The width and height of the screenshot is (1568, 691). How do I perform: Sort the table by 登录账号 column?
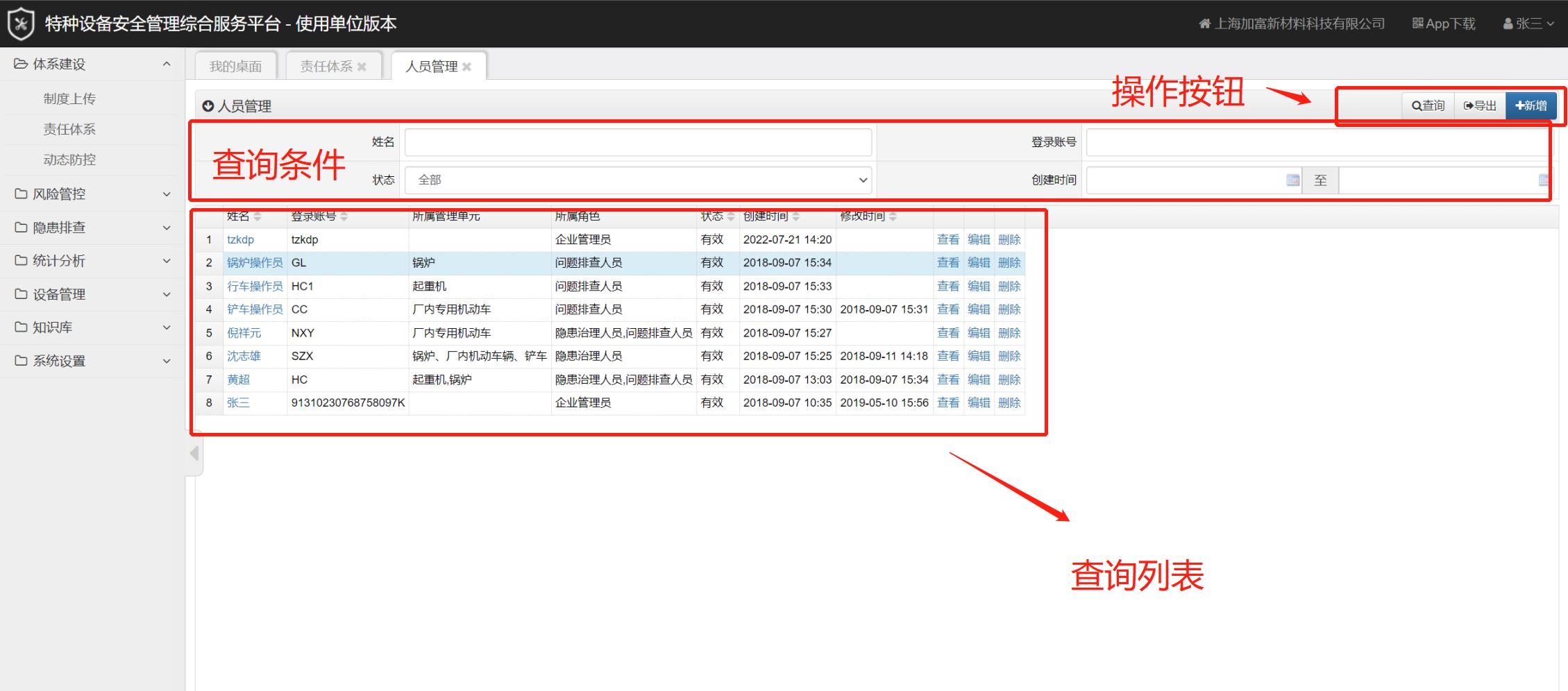coord(344,216)
